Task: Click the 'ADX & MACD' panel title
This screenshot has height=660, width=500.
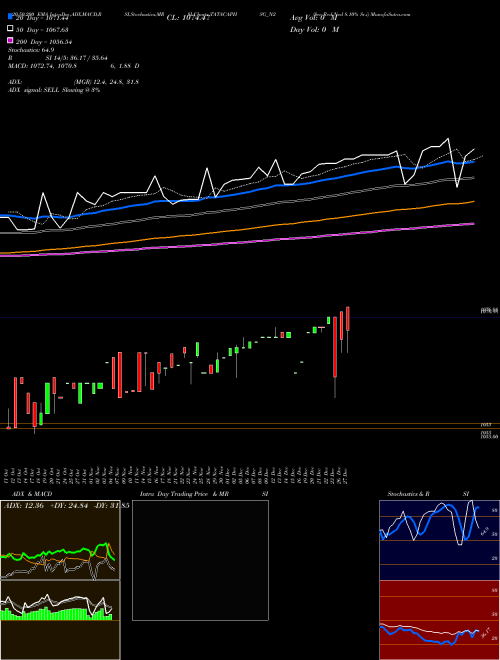Action: click(x=32, y=494)
